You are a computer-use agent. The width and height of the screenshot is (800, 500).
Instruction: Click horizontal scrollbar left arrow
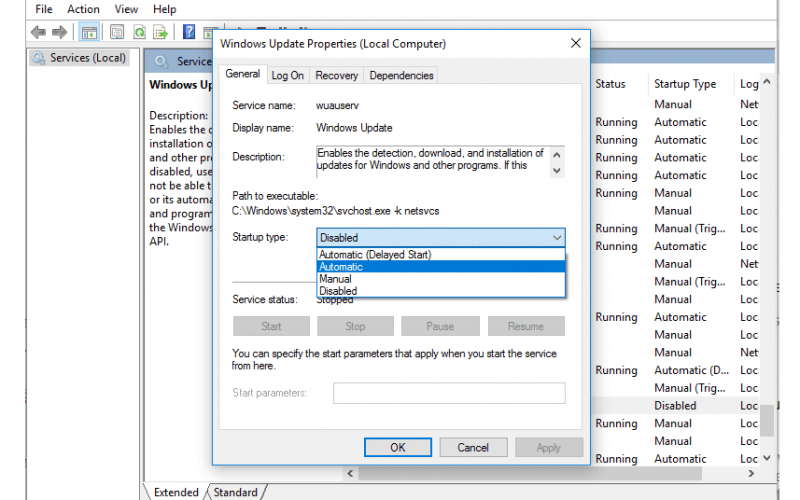point(350,473)
